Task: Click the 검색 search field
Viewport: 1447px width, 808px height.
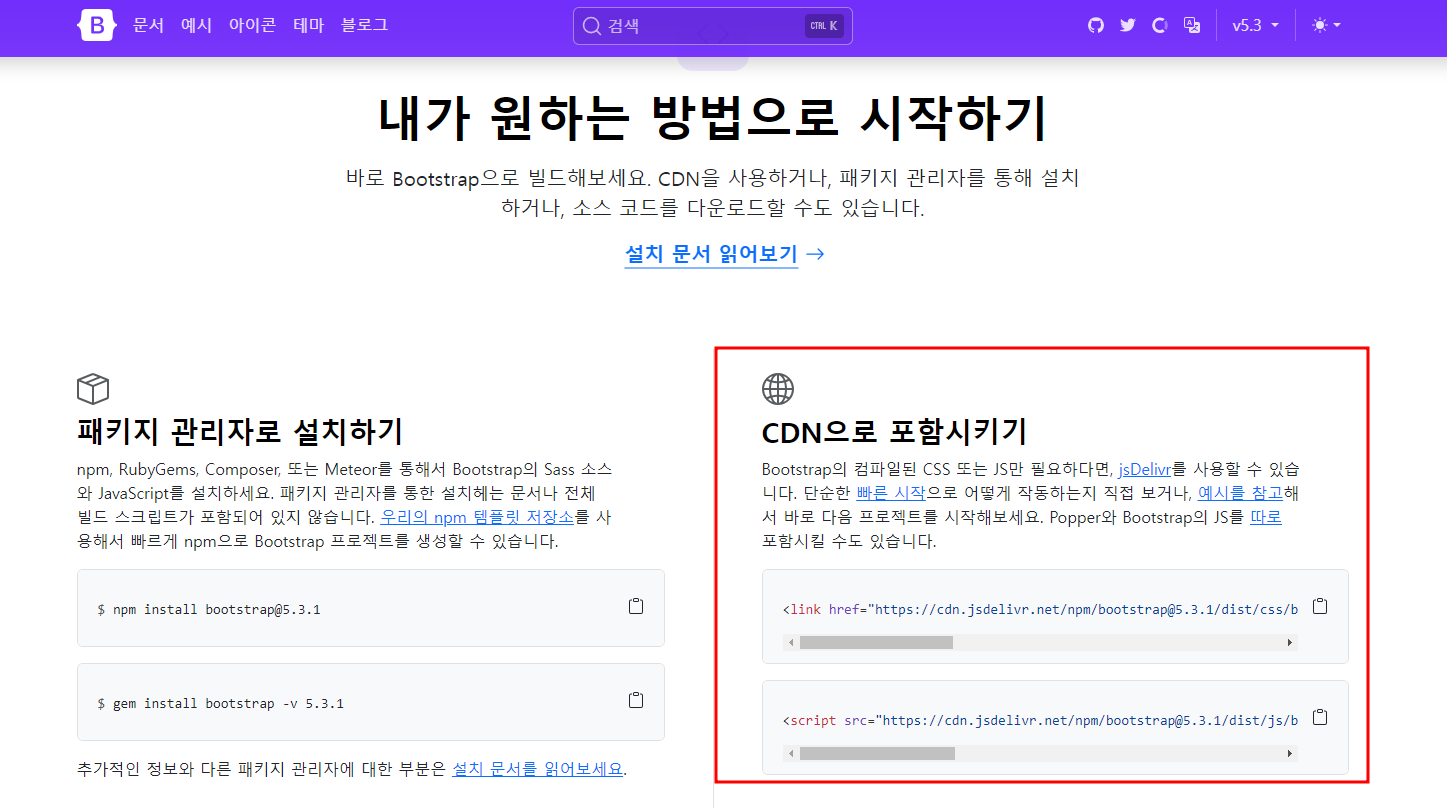Action: [x=713, y=26]
